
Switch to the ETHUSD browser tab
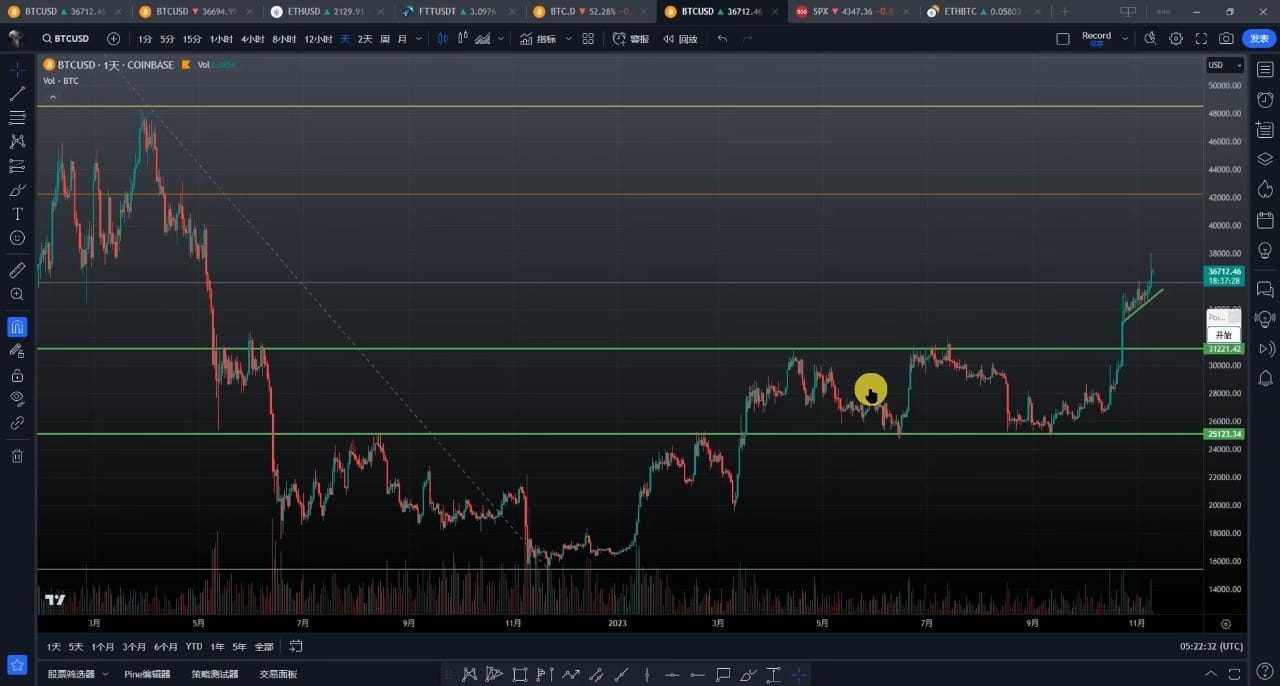coord(327,12)
